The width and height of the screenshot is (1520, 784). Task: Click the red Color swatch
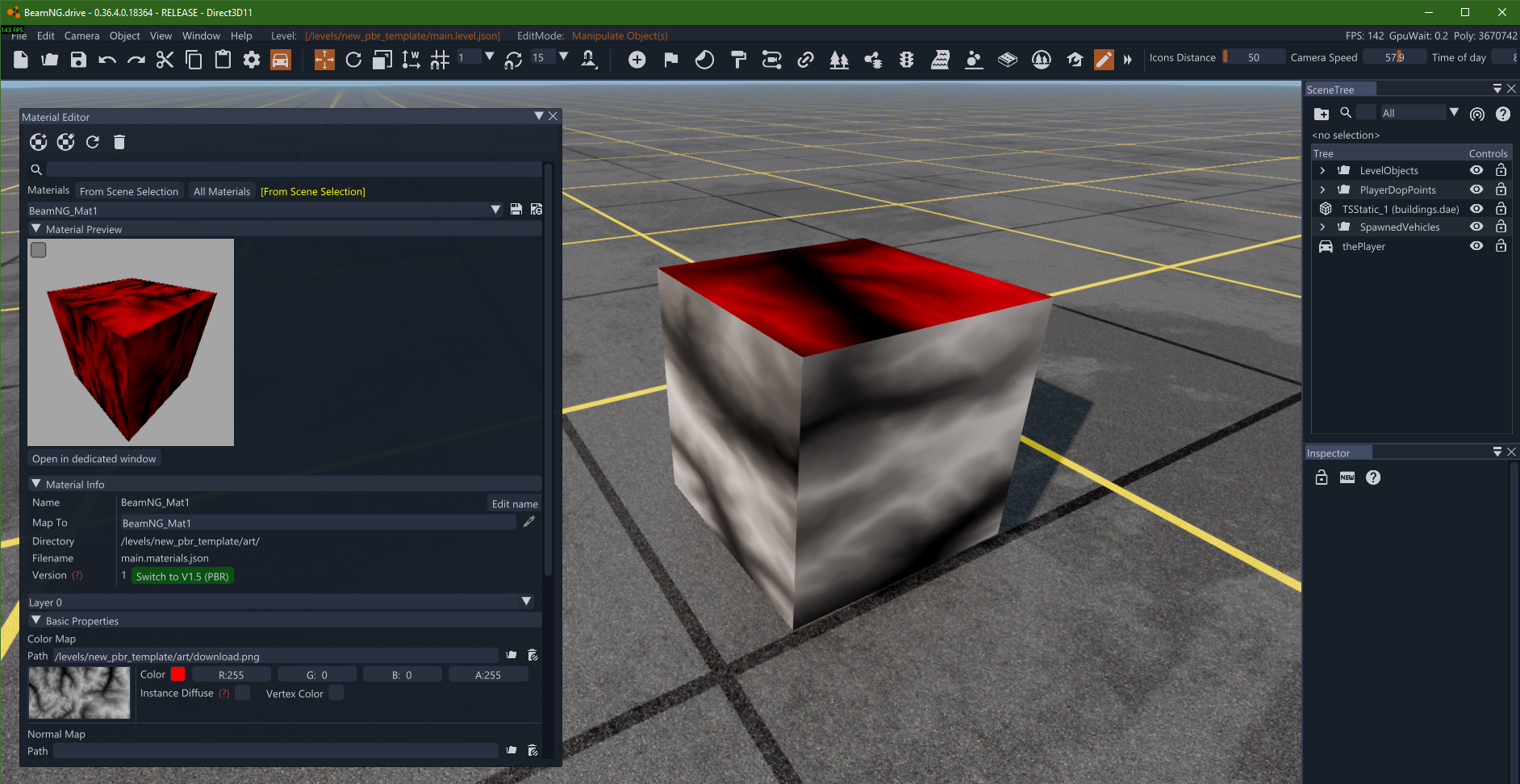tap(178, 674)
